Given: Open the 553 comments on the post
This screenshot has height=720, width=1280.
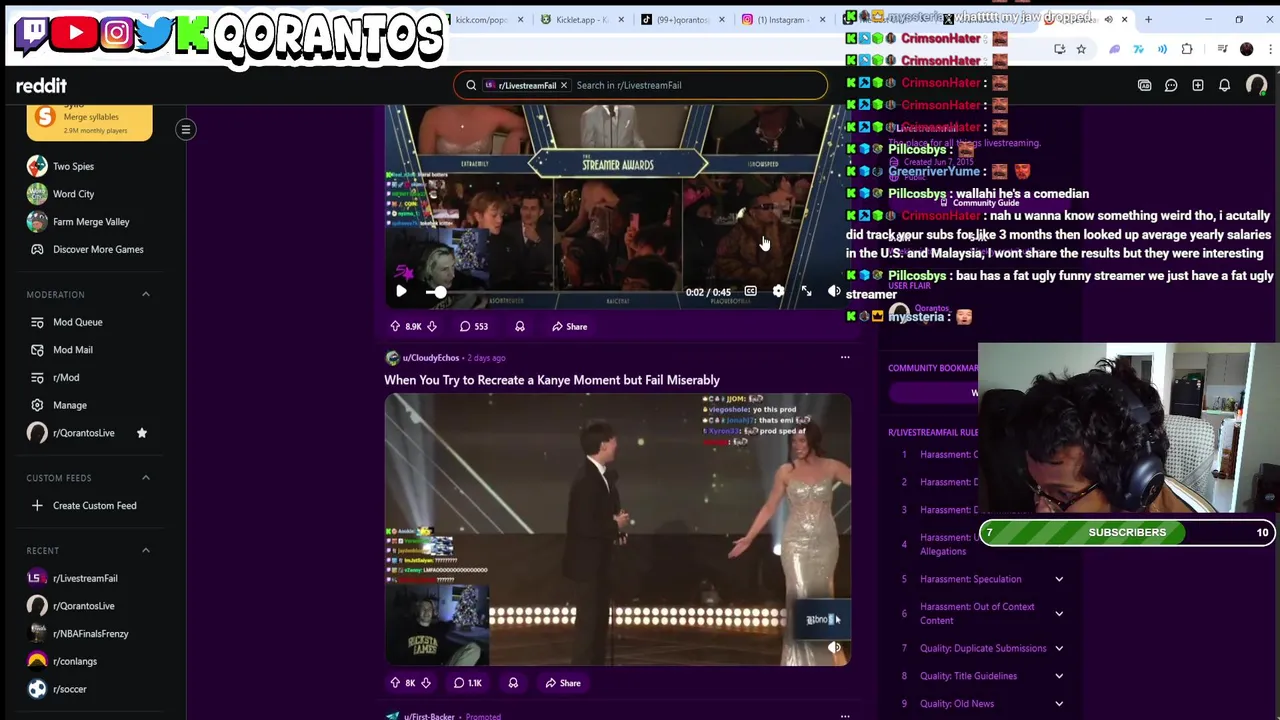Looking at the screenshot, I should [x=474, y=326].
